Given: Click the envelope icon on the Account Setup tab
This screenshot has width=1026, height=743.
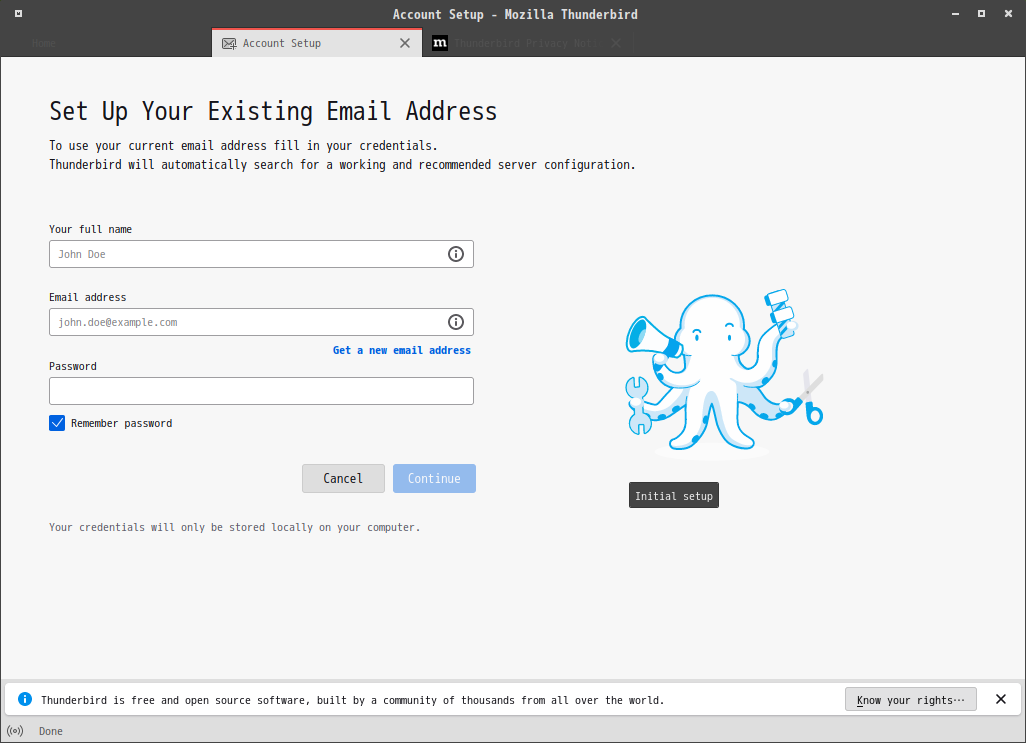Looking at the screenshot, I should tap(229, 43).
